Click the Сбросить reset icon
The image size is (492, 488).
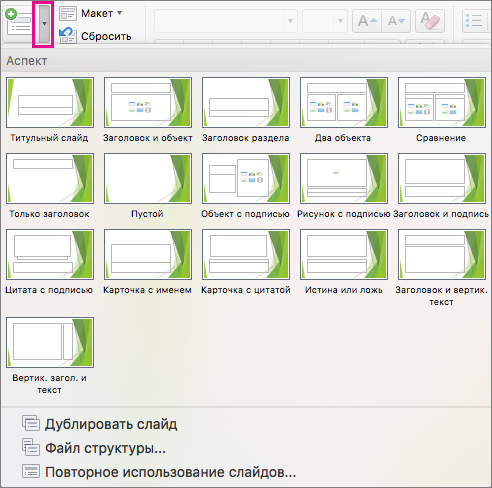pyautogui.click(x=68, y=36)
